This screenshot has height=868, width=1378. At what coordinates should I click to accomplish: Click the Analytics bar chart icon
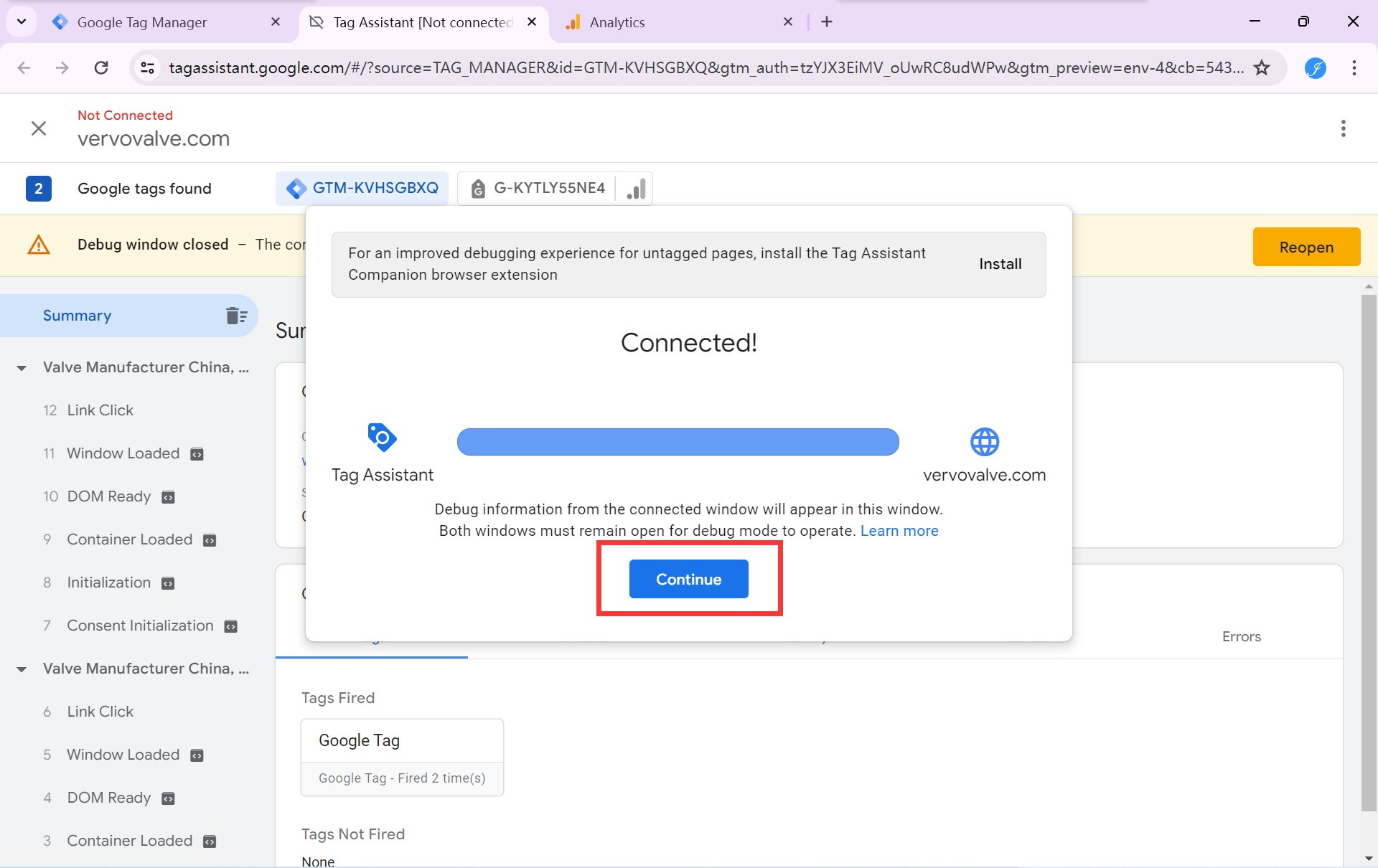coord(635,189)
